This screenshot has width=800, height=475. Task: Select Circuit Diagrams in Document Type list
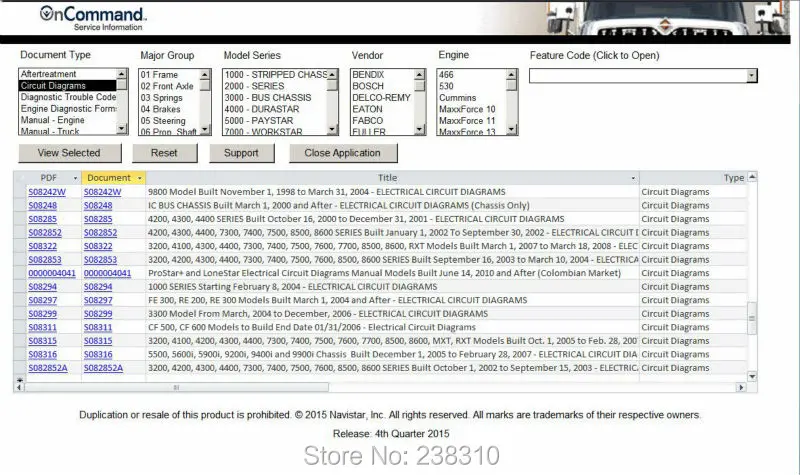coord(68,86)
